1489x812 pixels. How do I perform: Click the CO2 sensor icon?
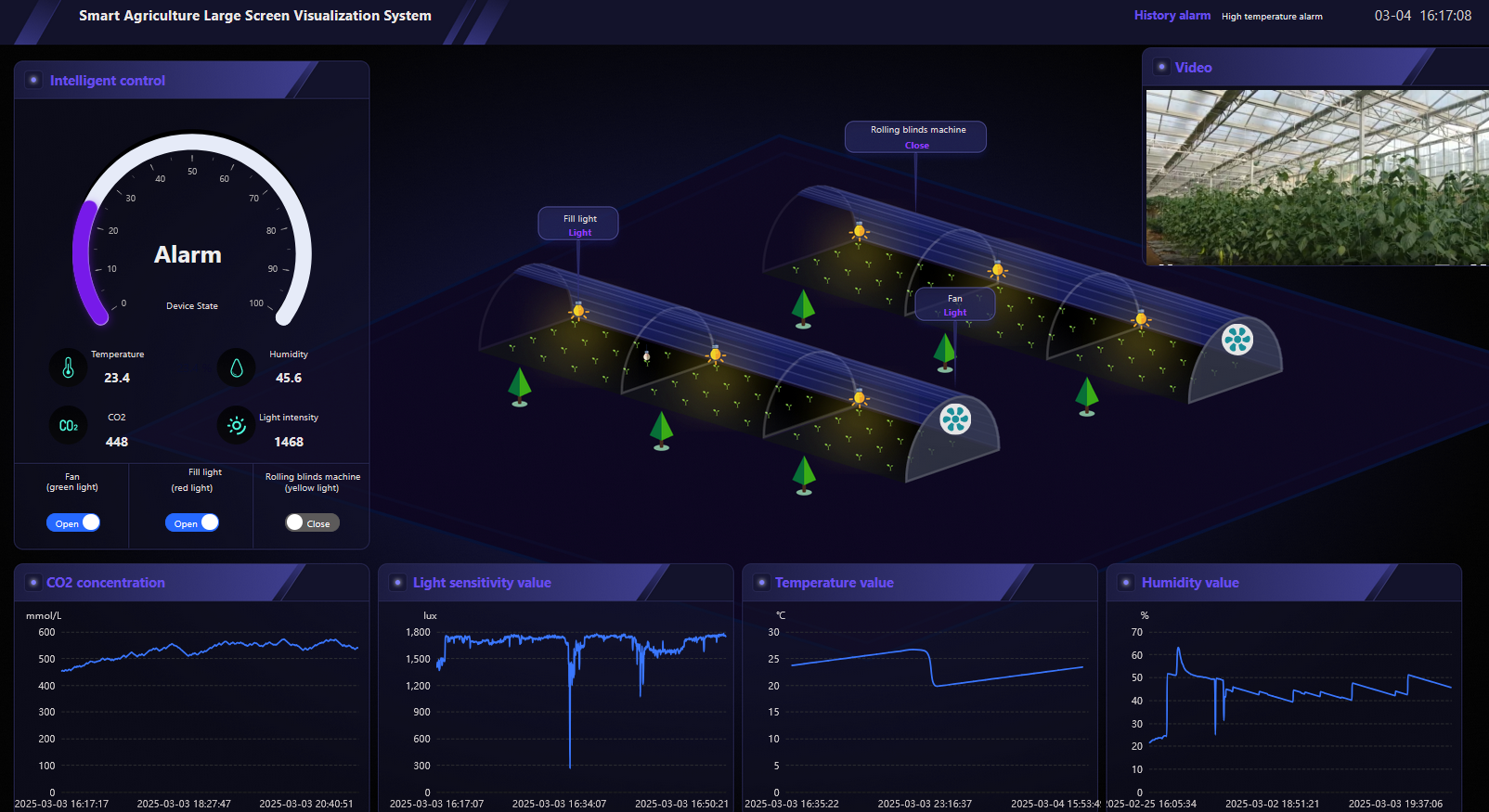point(68,426)
